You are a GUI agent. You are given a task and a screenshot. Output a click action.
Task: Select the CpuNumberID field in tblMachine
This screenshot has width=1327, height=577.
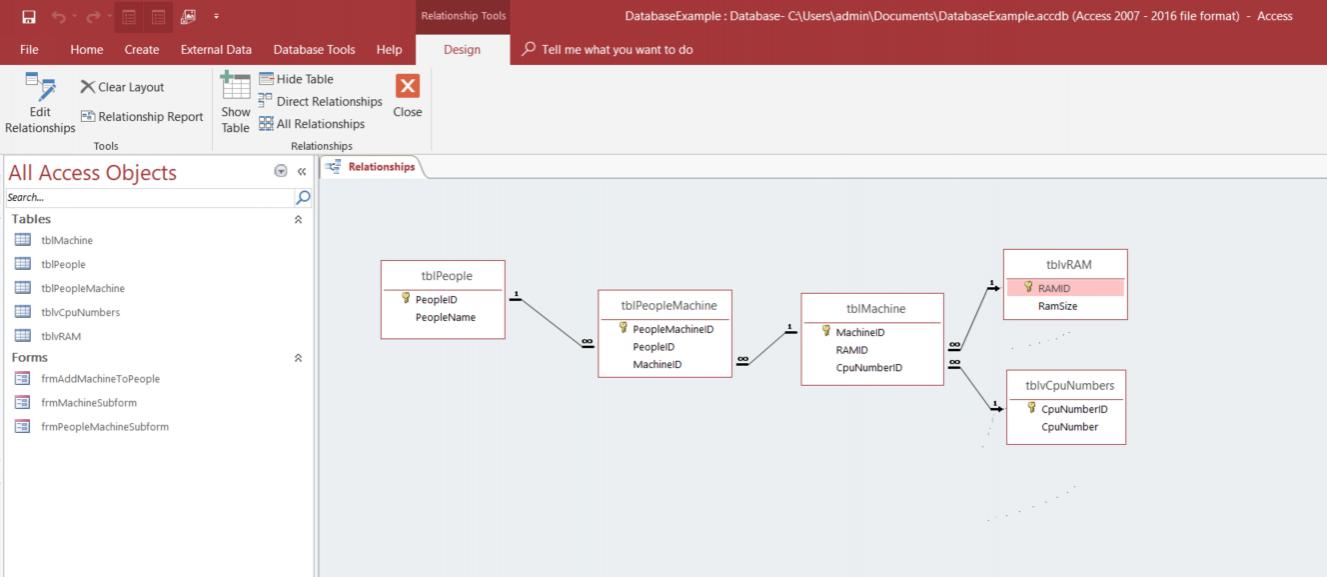pyautogui.click(x=869, y=368)
